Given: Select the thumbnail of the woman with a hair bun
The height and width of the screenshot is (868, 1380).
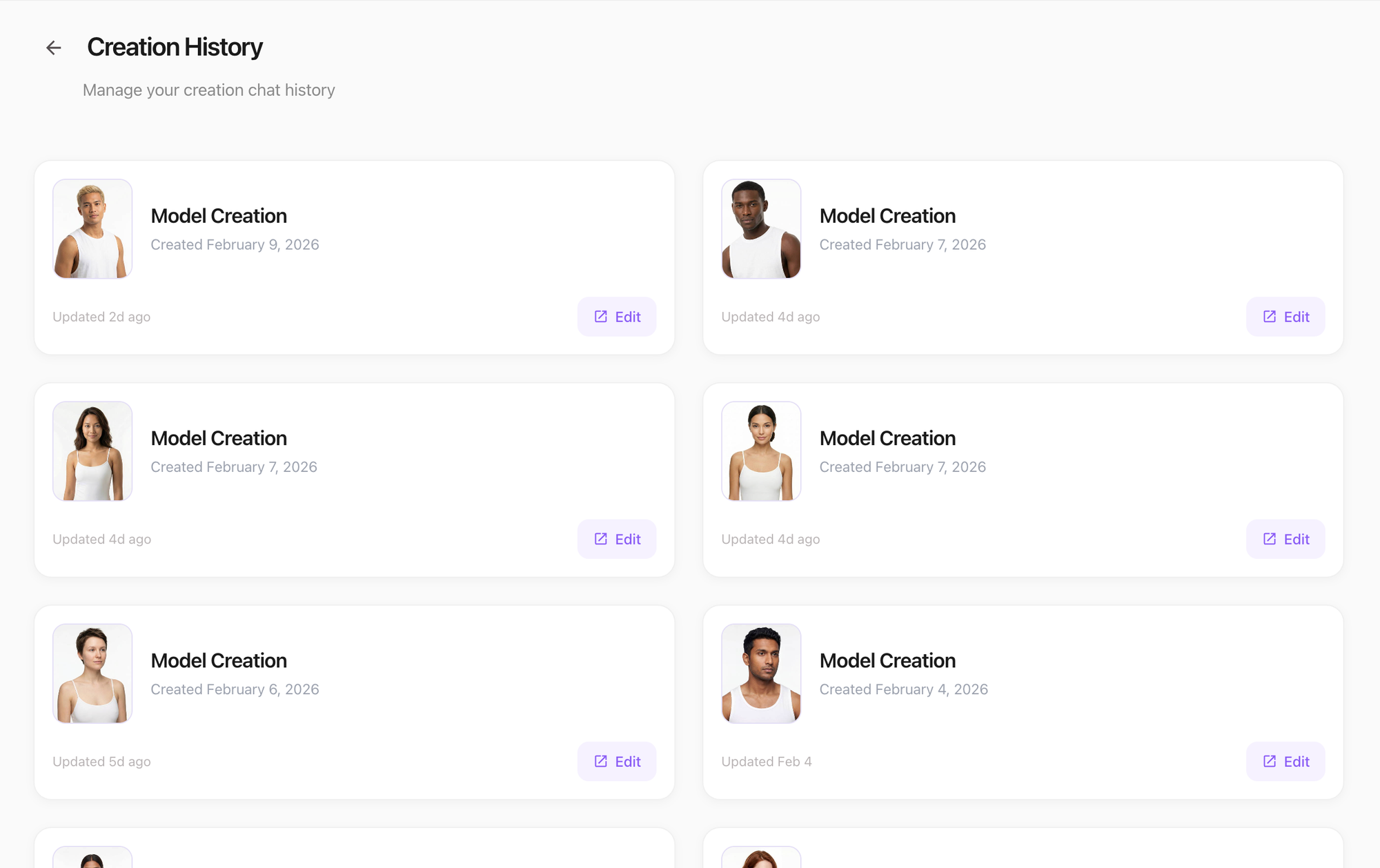Looking at the screenshot, I should (x=761, y=451).
